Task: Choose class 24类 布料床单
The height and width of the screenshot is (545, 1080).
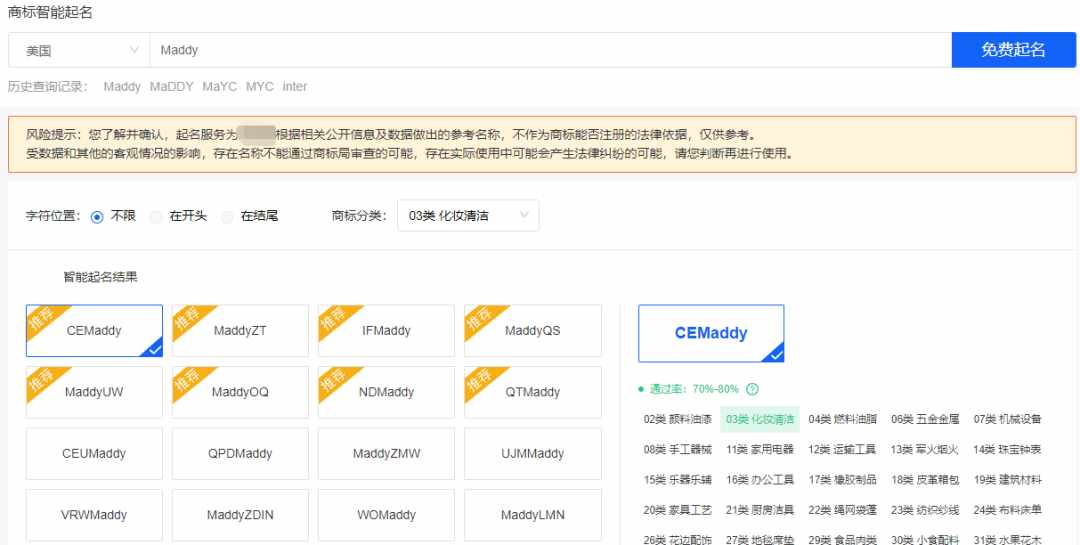Action: pos(1008,510)
